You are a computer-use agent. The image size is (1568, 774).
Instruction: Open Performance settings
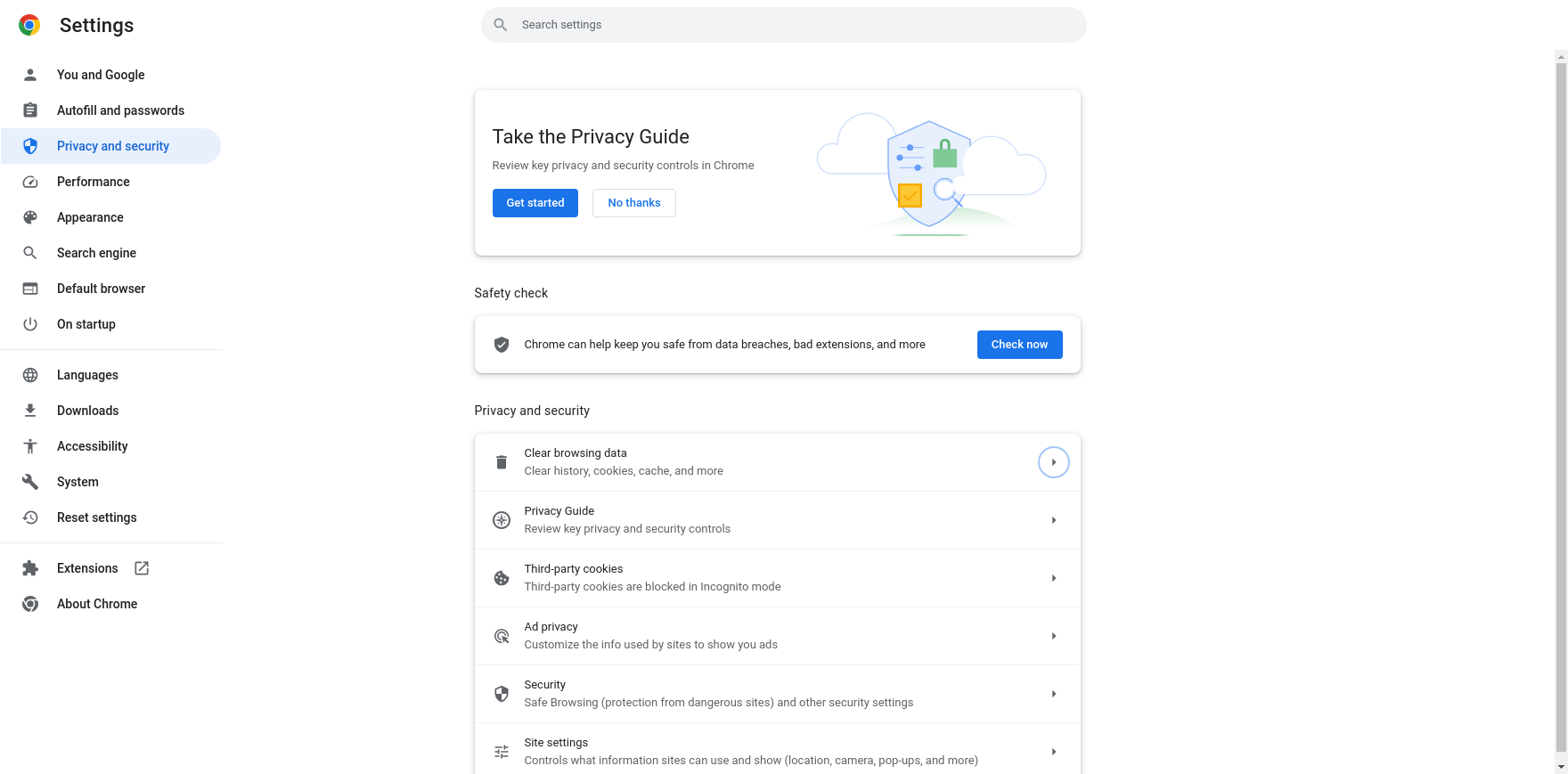click(110, 182)
